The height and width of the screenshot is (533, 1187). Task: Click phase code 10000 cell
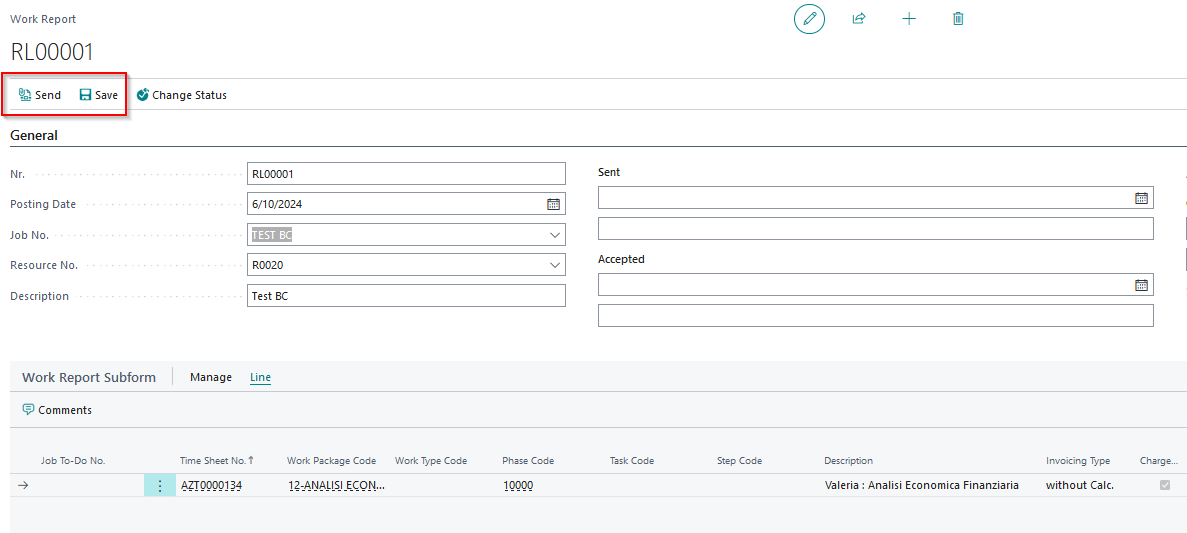[x=518, y=485]
